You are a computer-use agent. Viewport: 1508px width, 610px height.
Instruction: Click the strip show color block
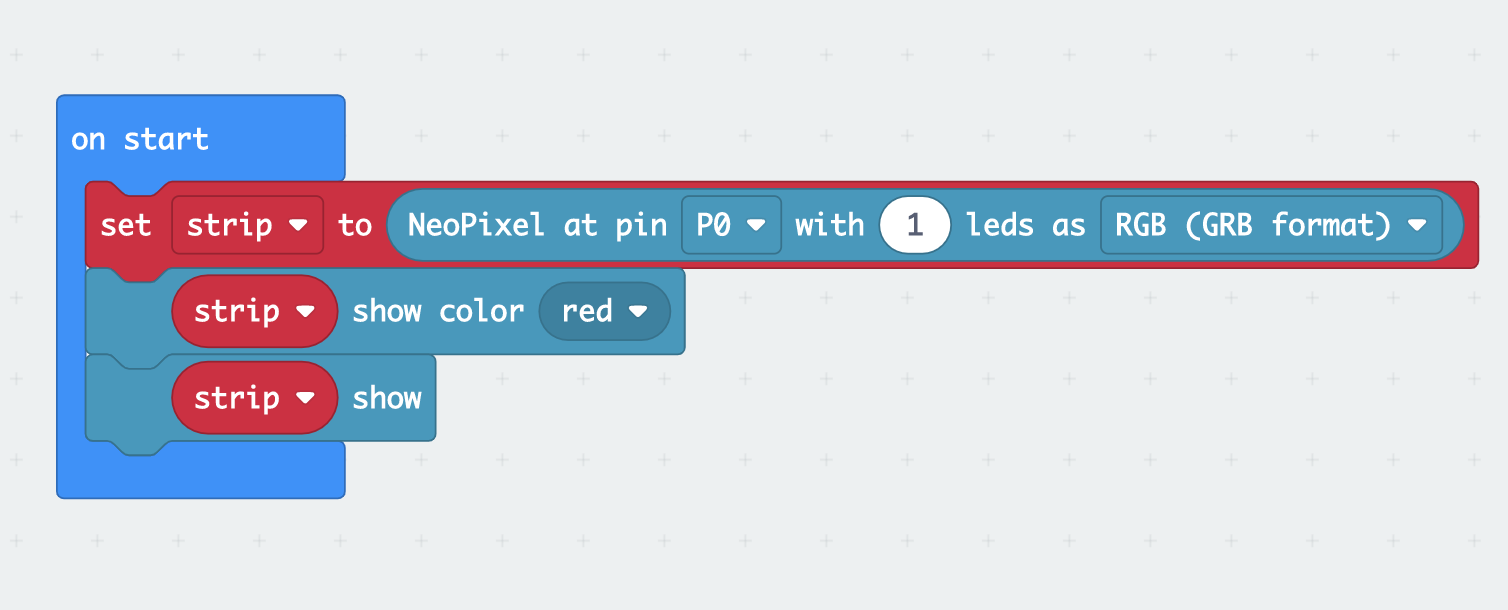(x=438, y=311)
